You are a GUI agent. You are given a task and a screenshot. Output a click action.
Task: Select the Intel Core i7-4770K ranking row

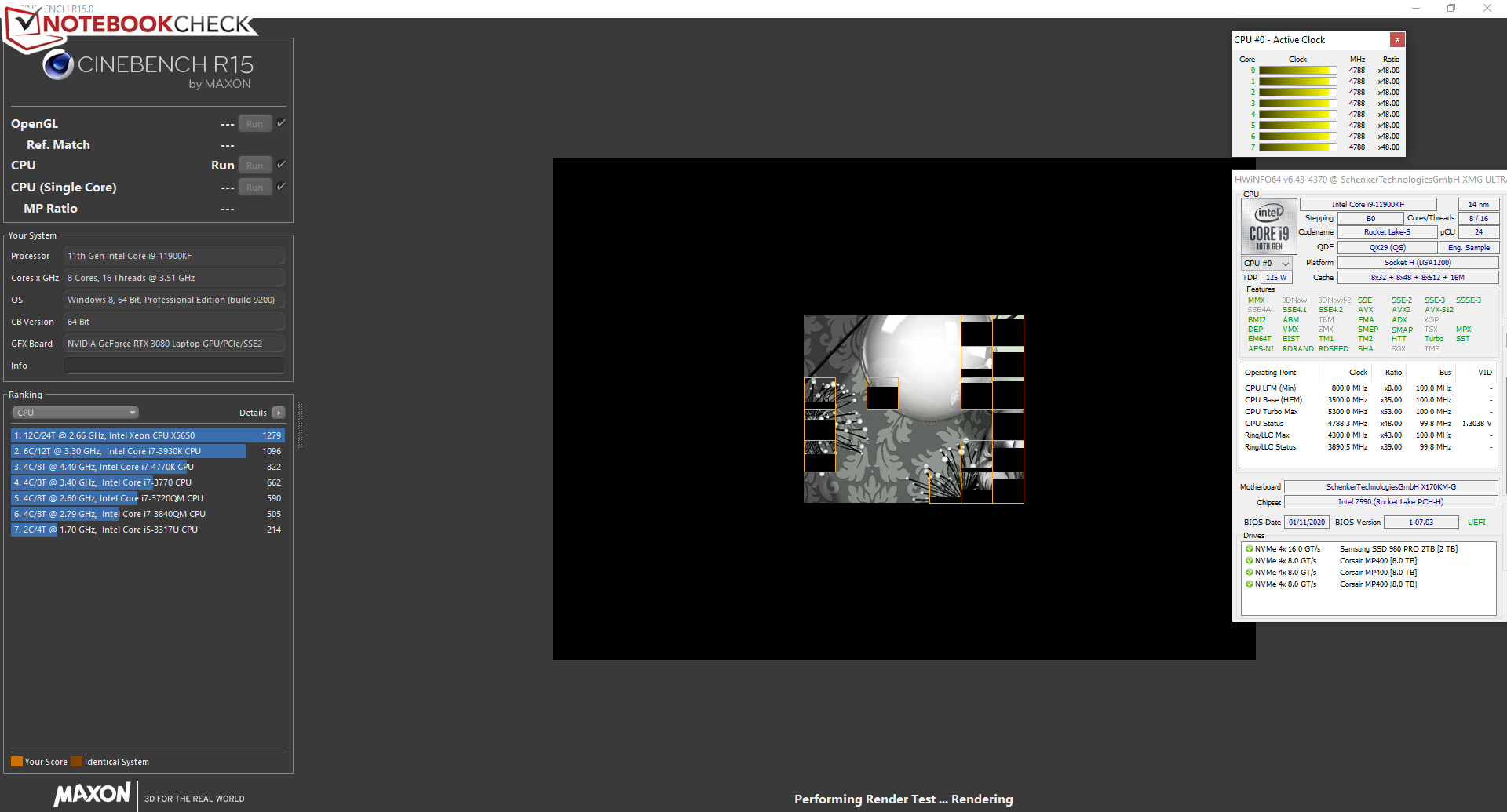click(x=148, y=467)
